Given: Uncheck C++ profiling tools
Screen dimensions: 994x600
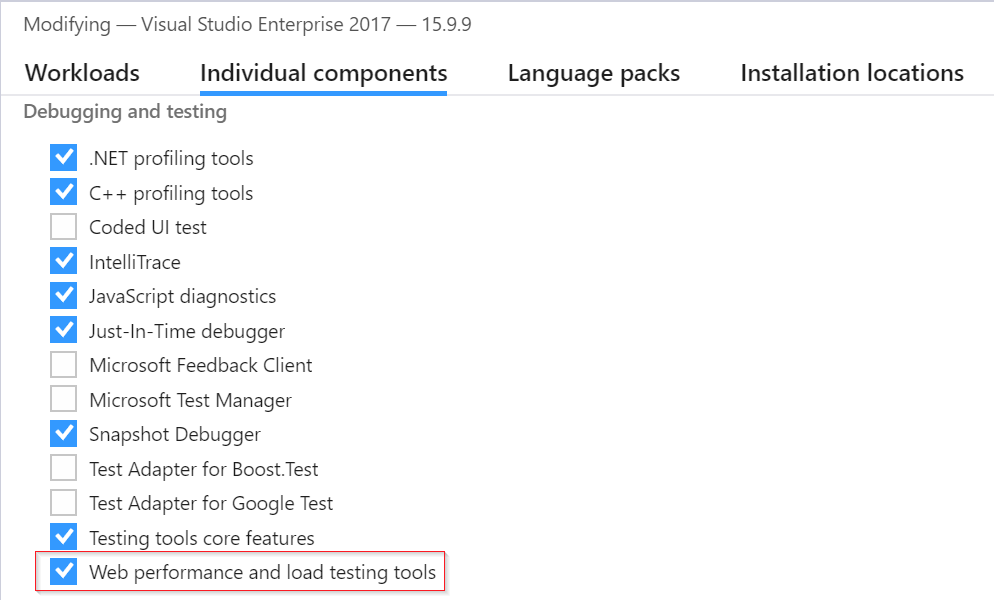Looking at the screenshot, I should 63,191.
